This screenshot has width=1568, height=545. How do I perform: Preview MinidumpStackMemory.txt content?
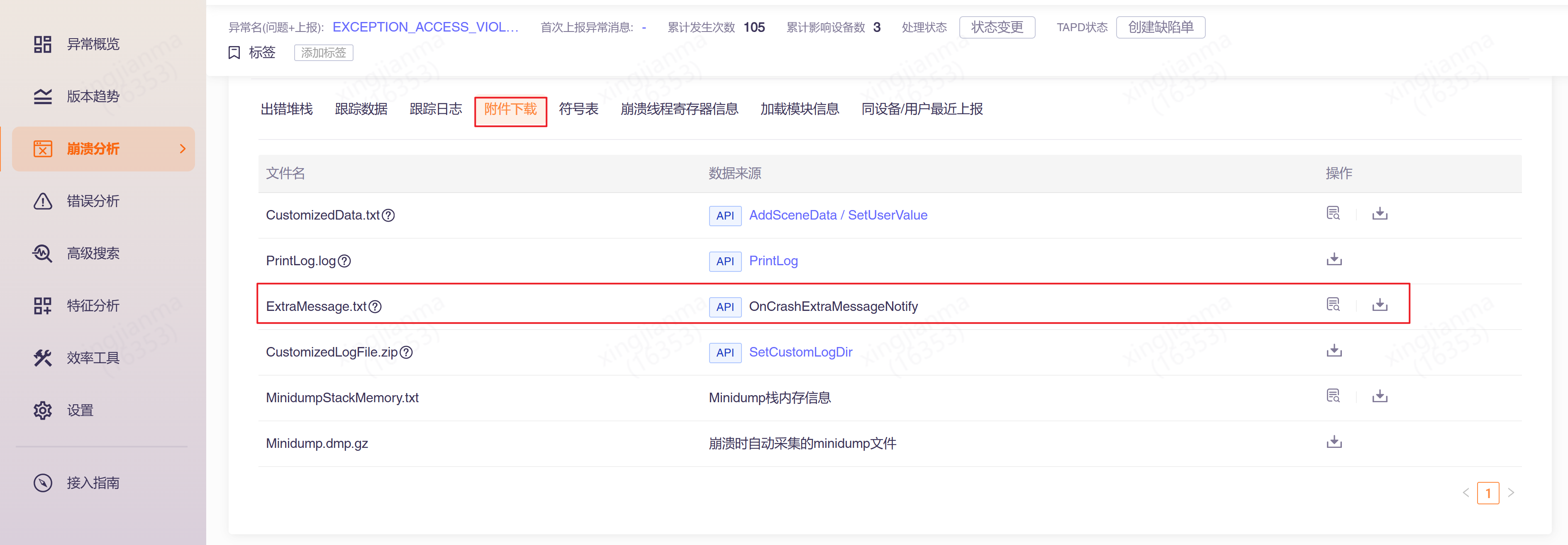pos(1332,396)
